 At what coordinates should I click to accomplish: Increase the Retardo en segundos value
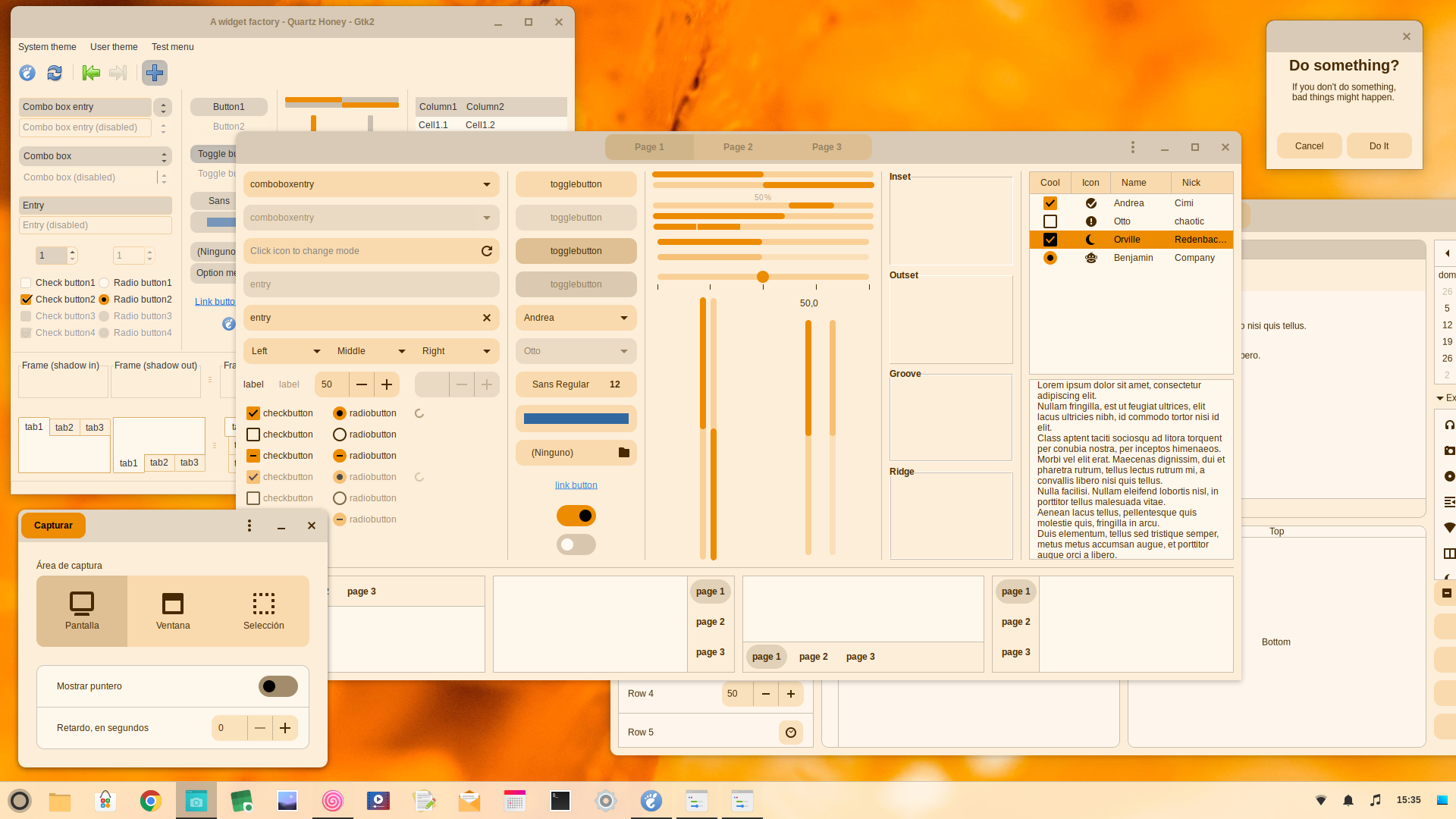pyautogui.click(x=285, y=728)
